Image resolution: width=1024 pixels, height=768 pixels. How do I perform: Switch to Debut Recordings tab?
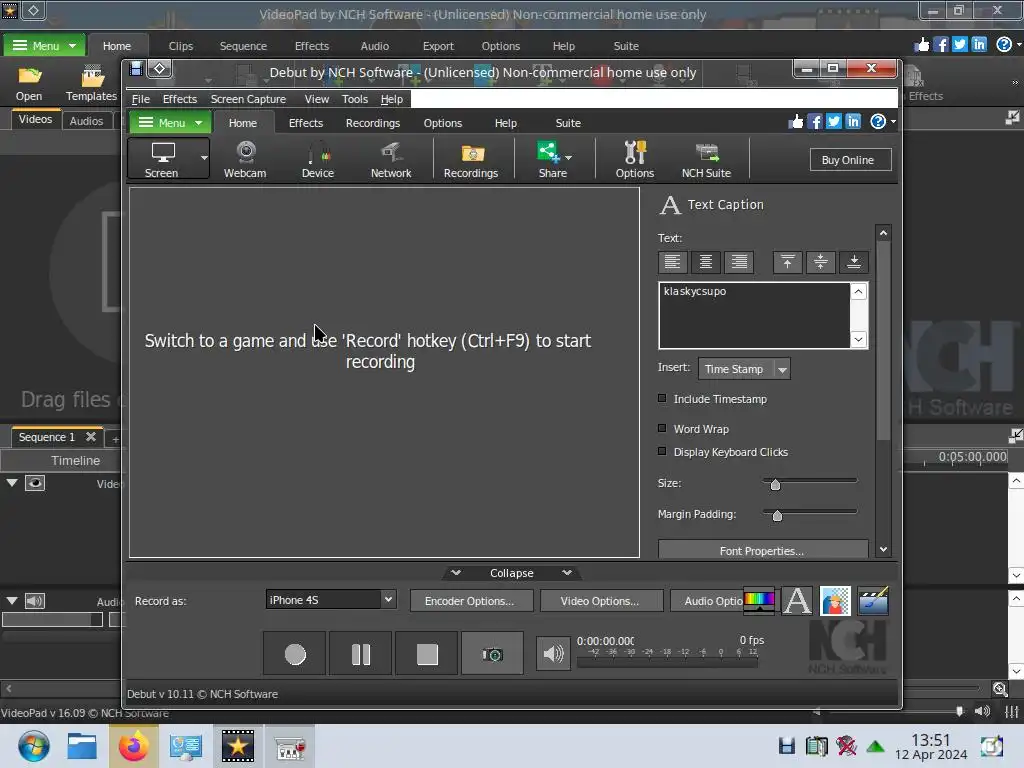[x=372, y=123]
